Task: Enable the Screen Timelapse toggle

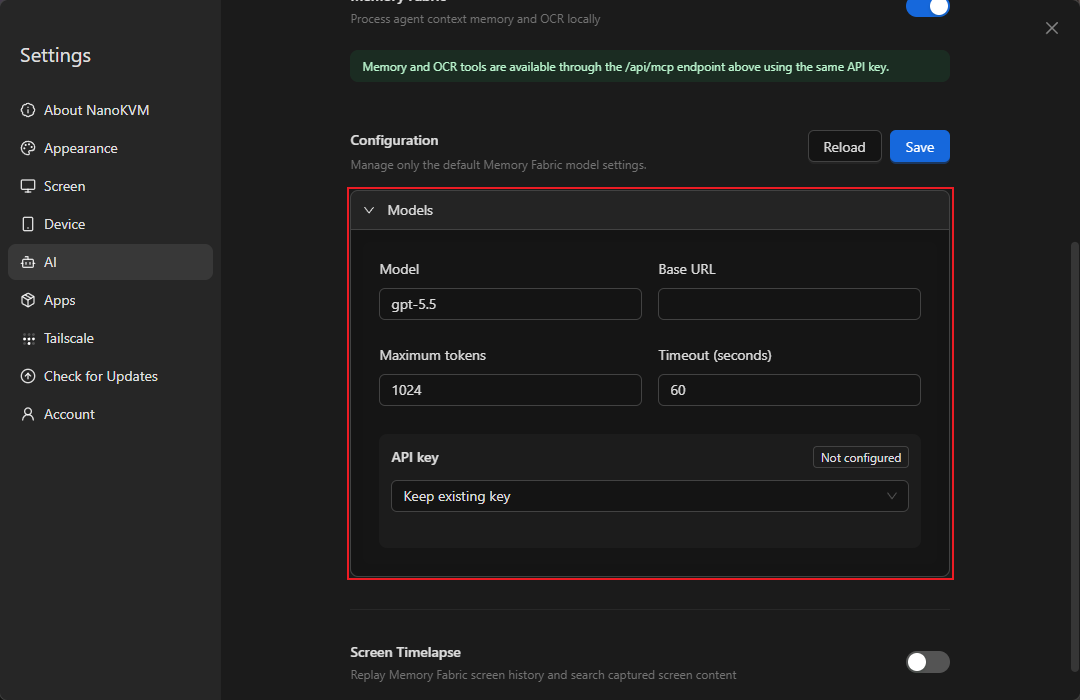Action: coord(928,662)
